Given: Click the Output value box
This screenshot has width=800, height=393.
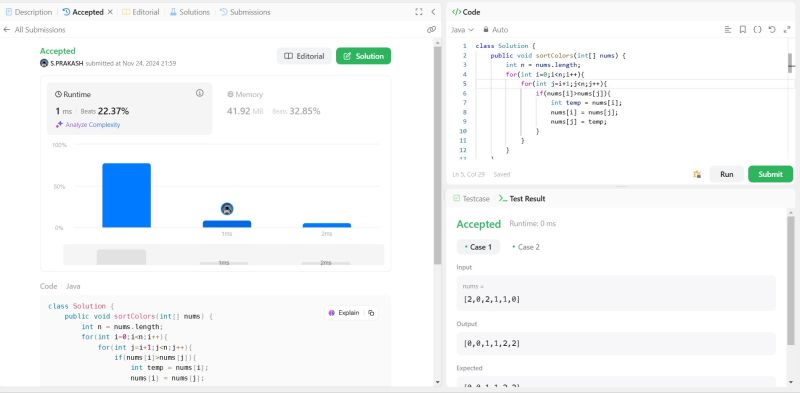Looking at the screenshot, I should click(x=616, y=343).
